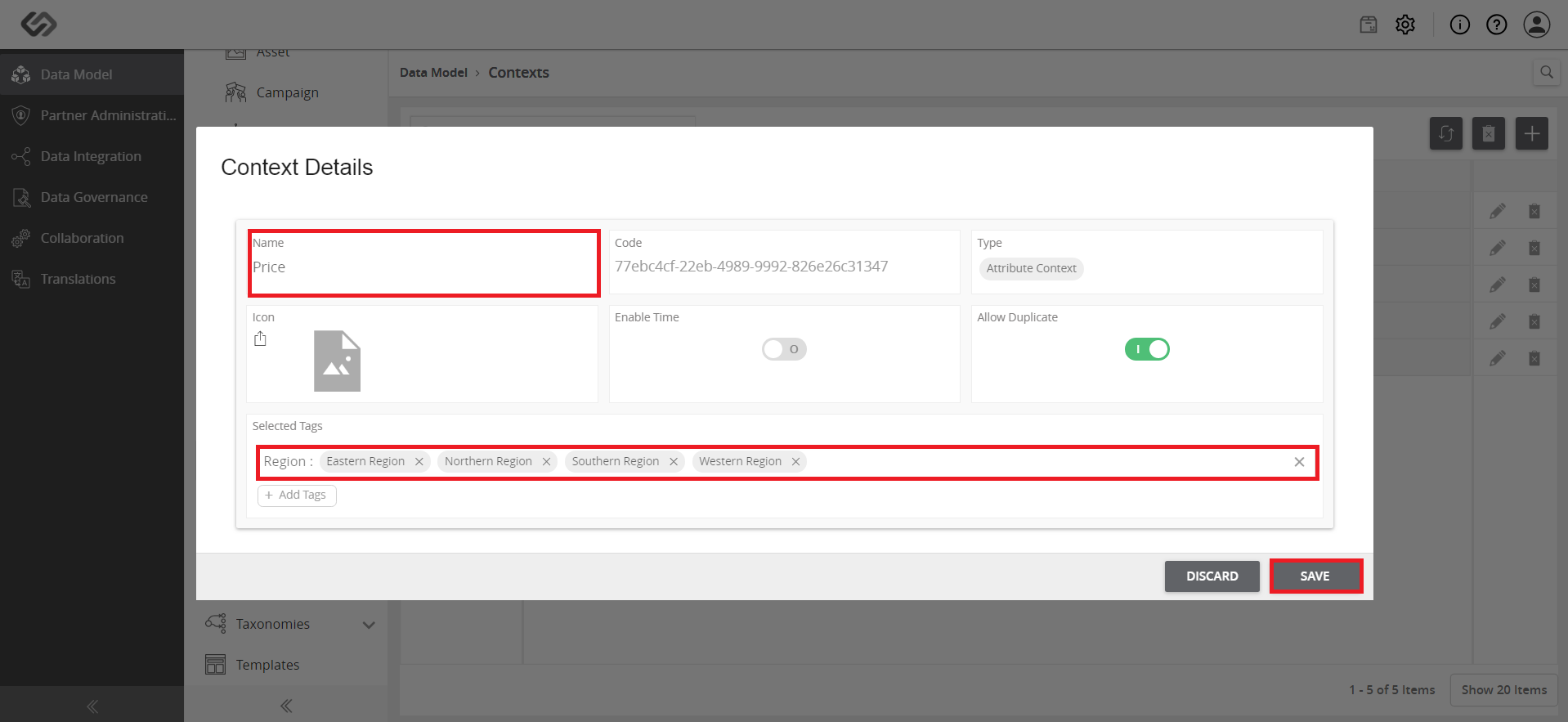This screenshot has width=1568, height=722.
Task: Click the fourth row's delete icon
Action: pyautogui.click(x=1534, y=321)
